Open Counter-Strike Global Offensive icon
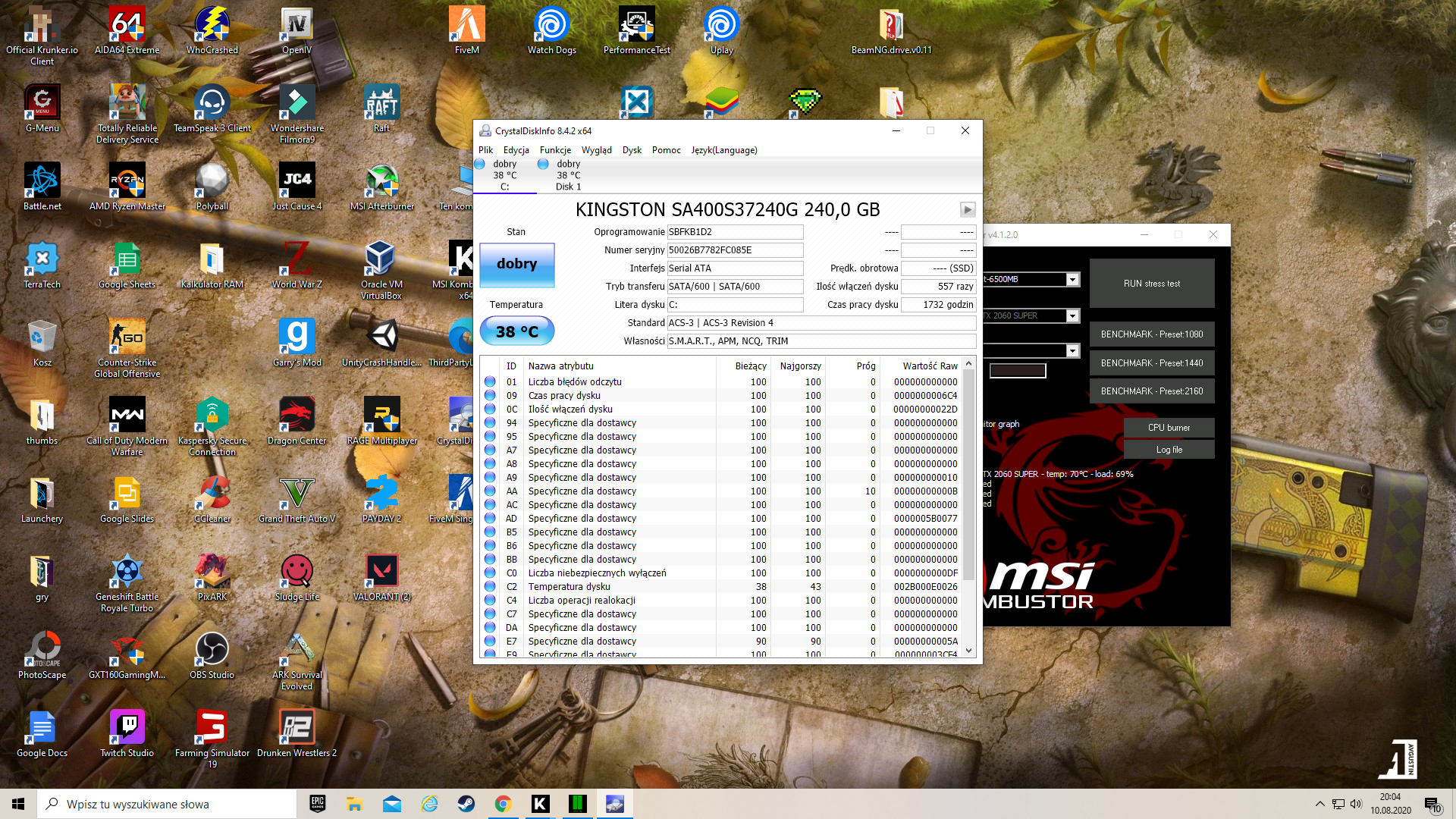This screenshot has height=819, width=1456. 127,348
